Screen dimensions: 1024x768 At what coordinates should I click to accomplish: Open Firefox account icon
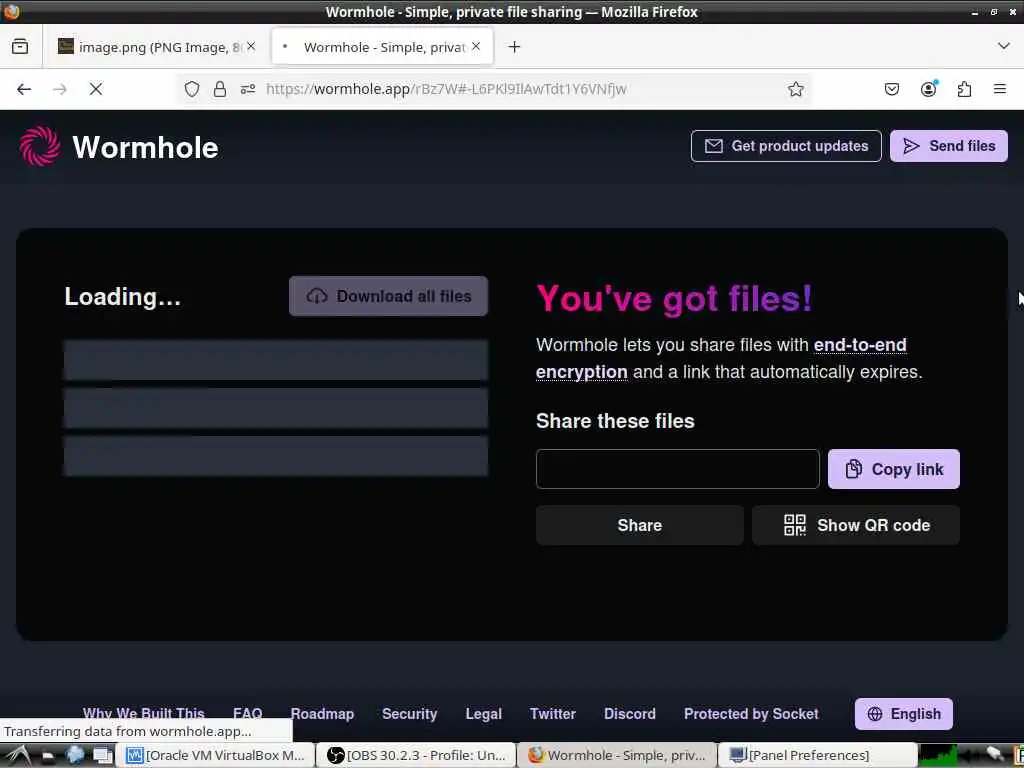click(928, 89)
